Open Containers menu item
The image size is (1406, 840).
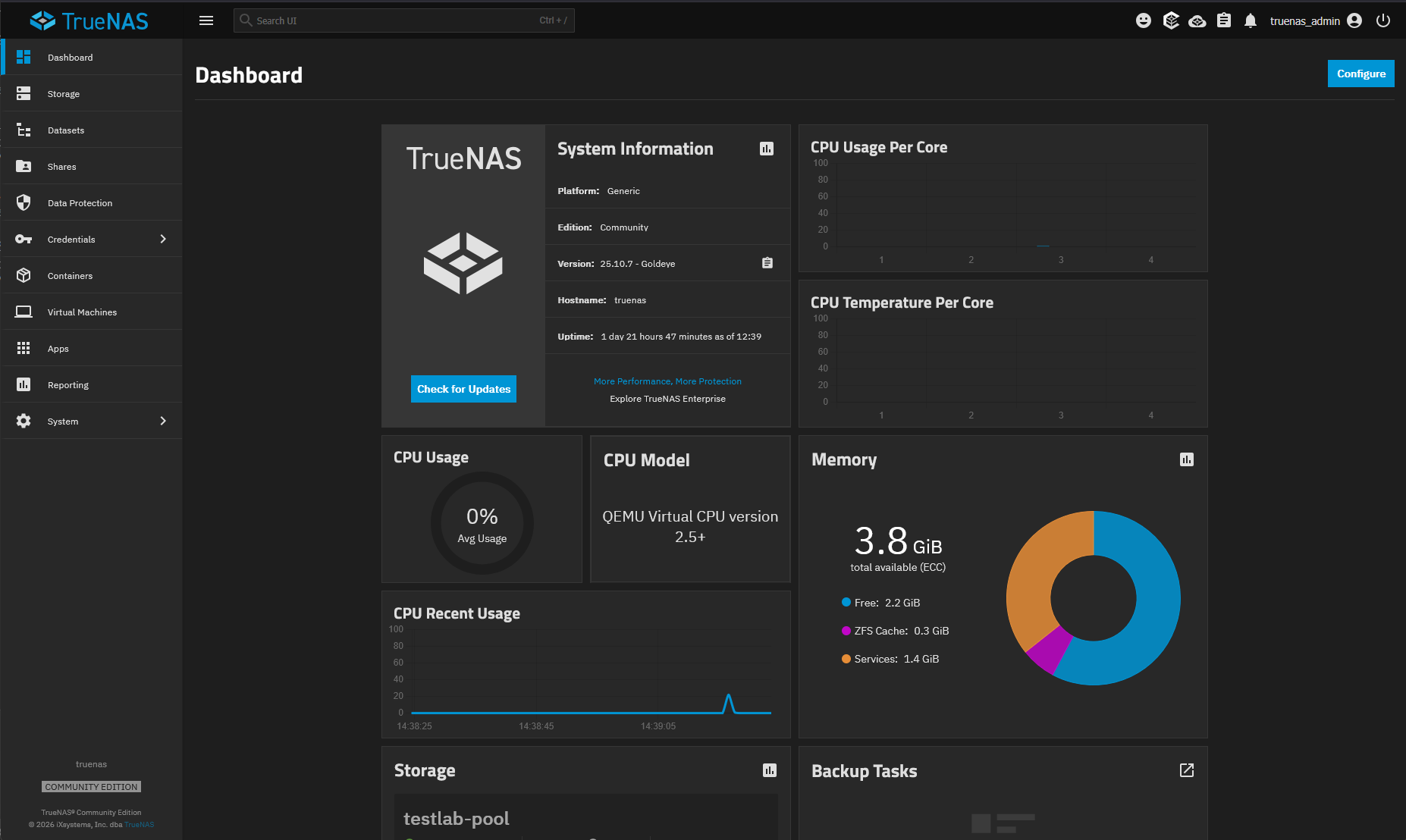[91, 275]
